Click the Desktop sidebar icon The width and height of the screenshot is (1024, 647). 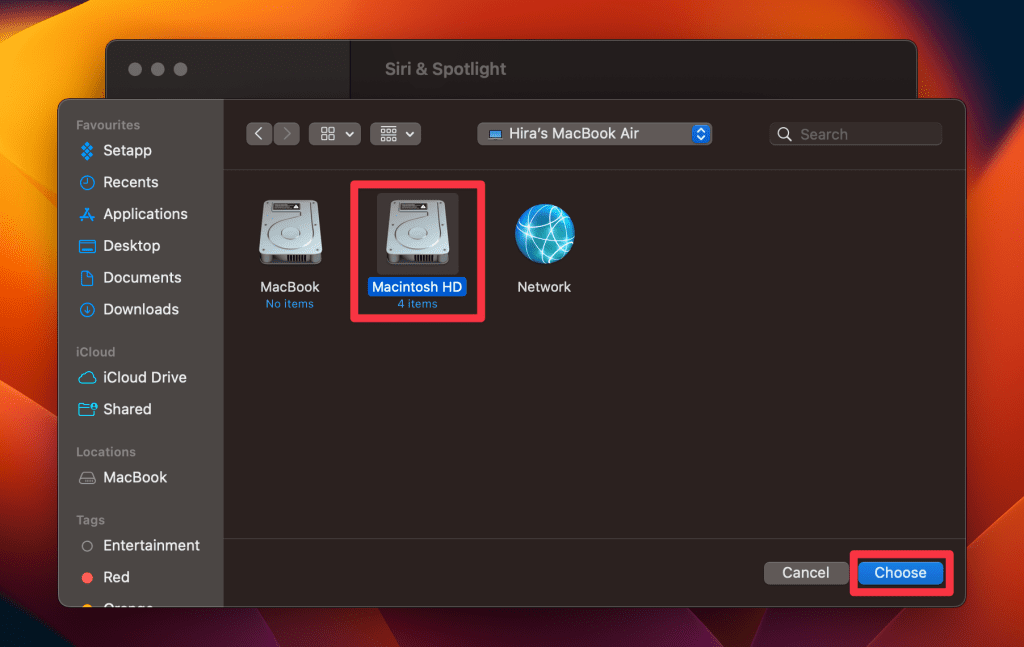pos(87,246)
